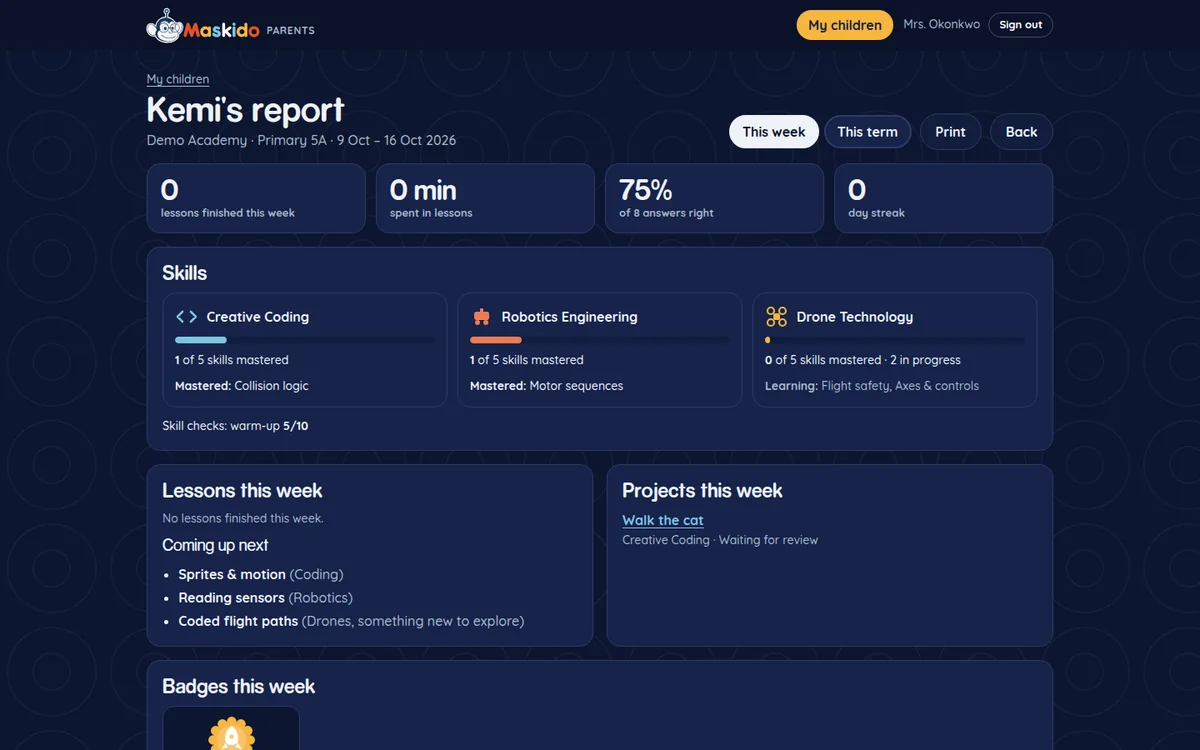Click the Creative Coding progress bar
1200x750 pixels.
[x=305, y=340]
